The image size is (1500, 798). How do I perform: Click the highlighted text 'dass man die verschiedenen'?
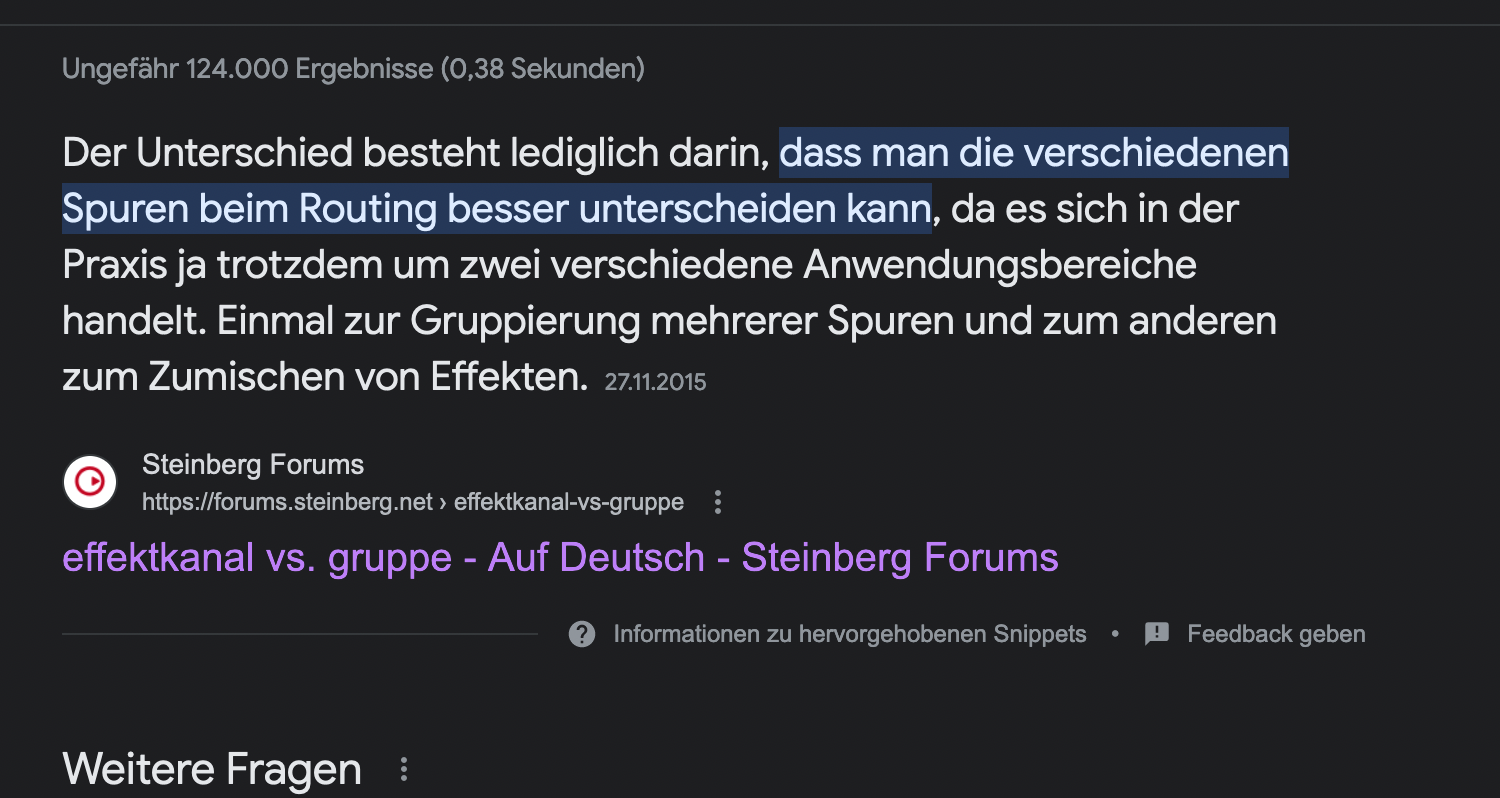click(1033, 153)
